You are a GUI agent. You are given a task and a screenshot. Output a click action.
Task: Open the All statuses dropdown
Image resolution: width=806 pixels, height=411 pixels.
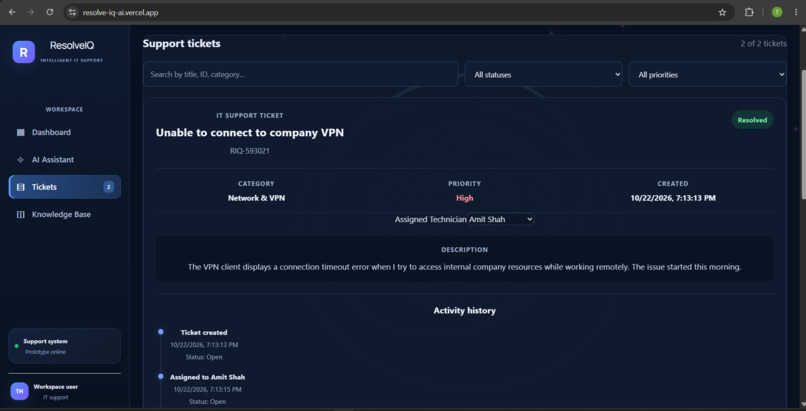tap(543, 74)
